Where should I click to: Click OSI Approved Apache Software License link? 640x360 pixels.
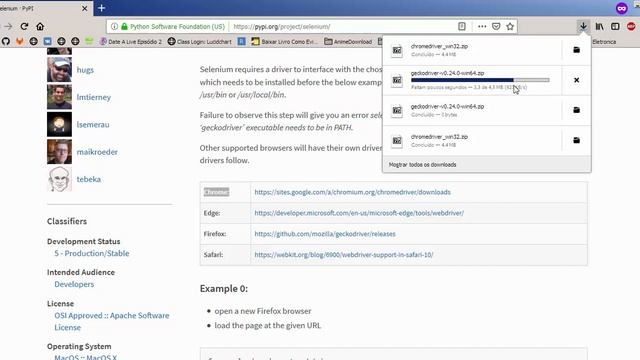click(111, 322)
